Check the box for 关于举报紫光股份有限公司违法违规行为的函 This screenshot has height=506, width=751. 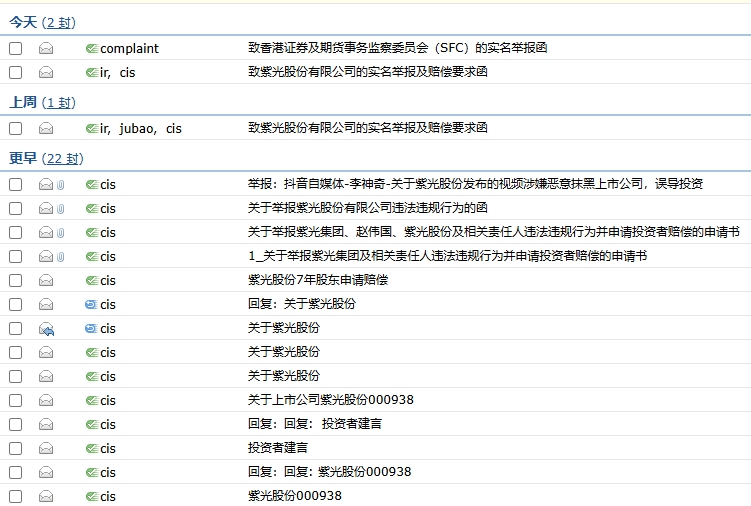pos(15,208)
